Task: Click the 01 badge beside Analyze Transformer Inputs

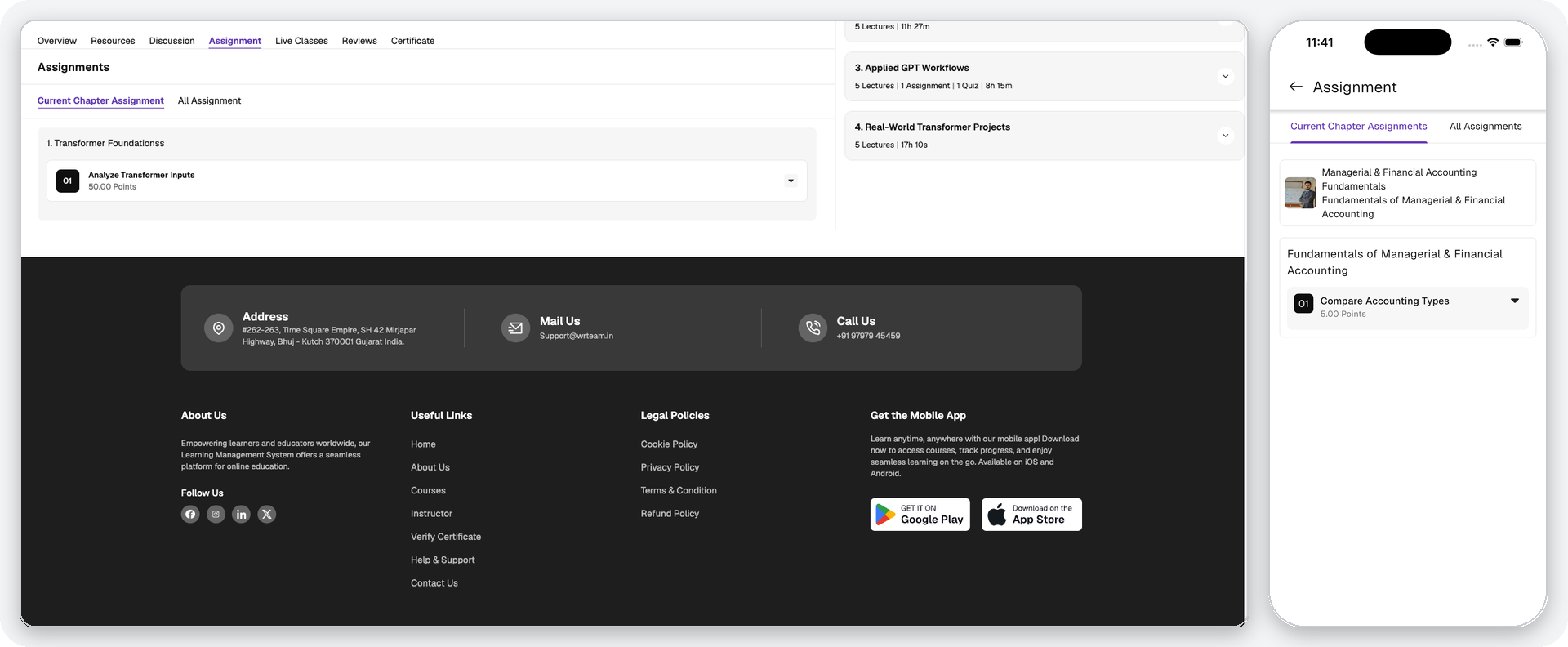Action: pyautogui.click(x=68, y=181)
